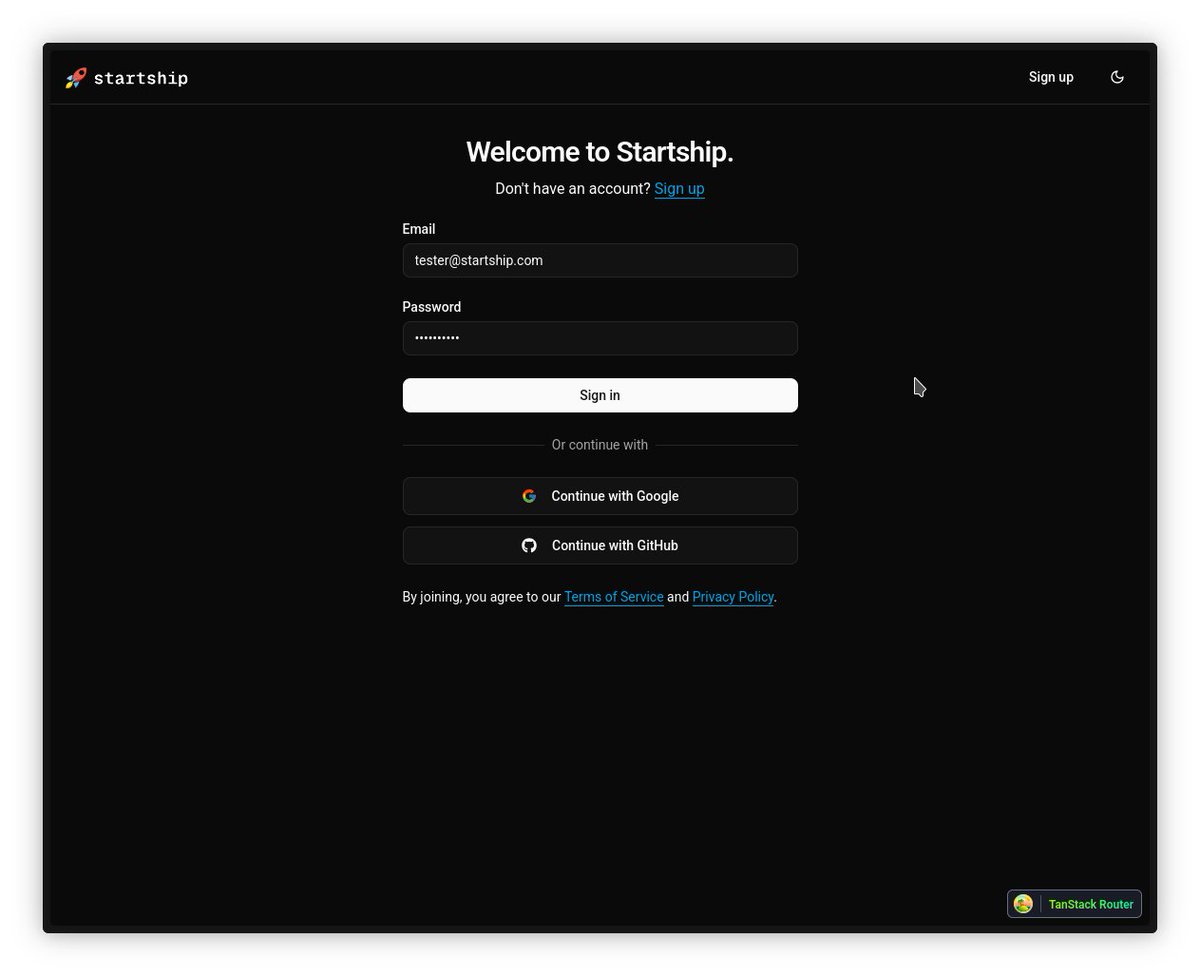The width and height of the screenshot is (1200, 976).
Task: Click the rocket logo icon
Action: [76, 78]
